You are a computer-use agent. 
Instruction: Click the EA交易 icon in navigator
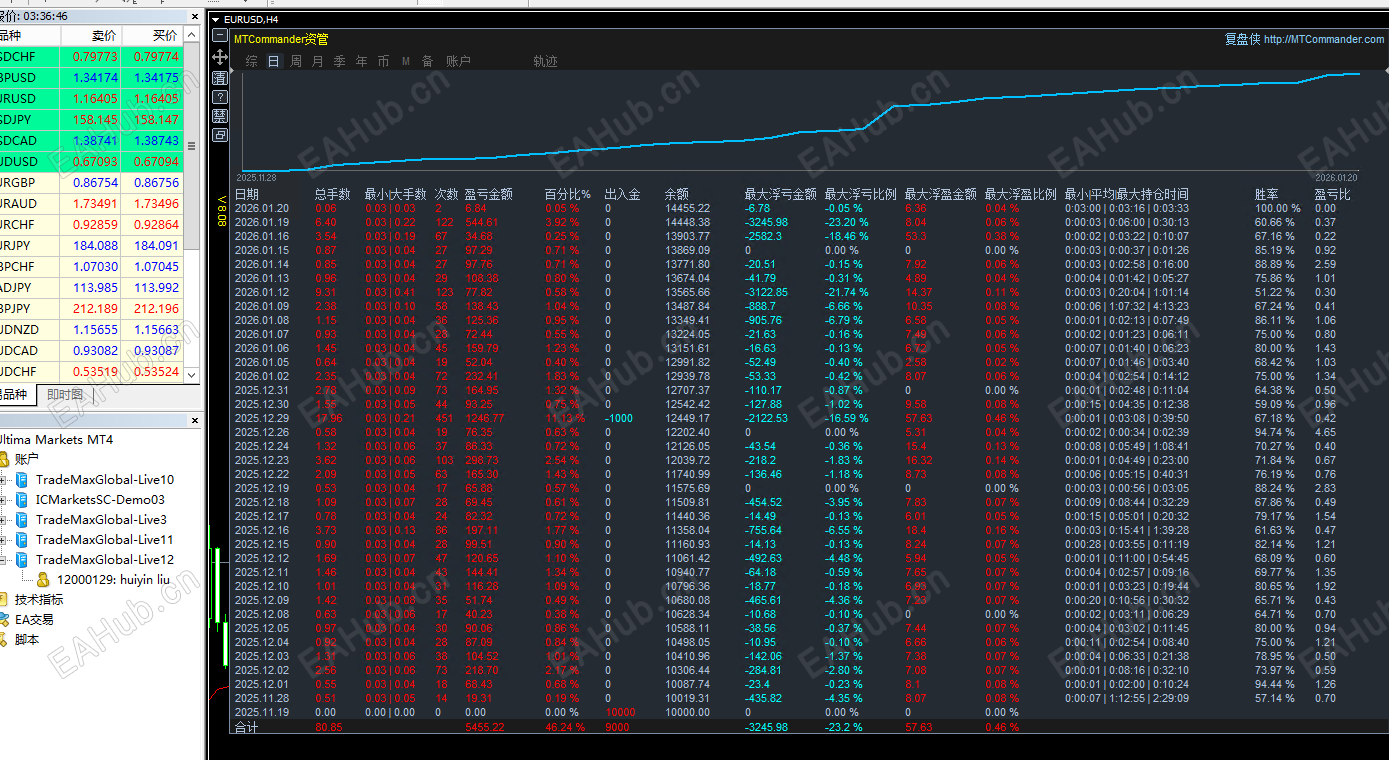[x=5, y=620]
